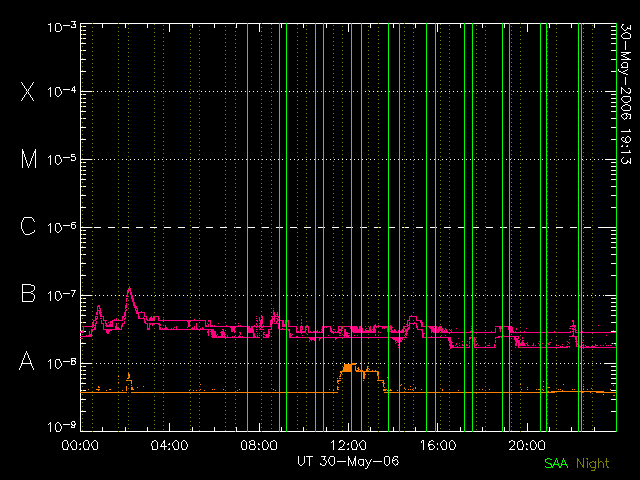Select the 10^-6 y-axis value

point(62,227)
